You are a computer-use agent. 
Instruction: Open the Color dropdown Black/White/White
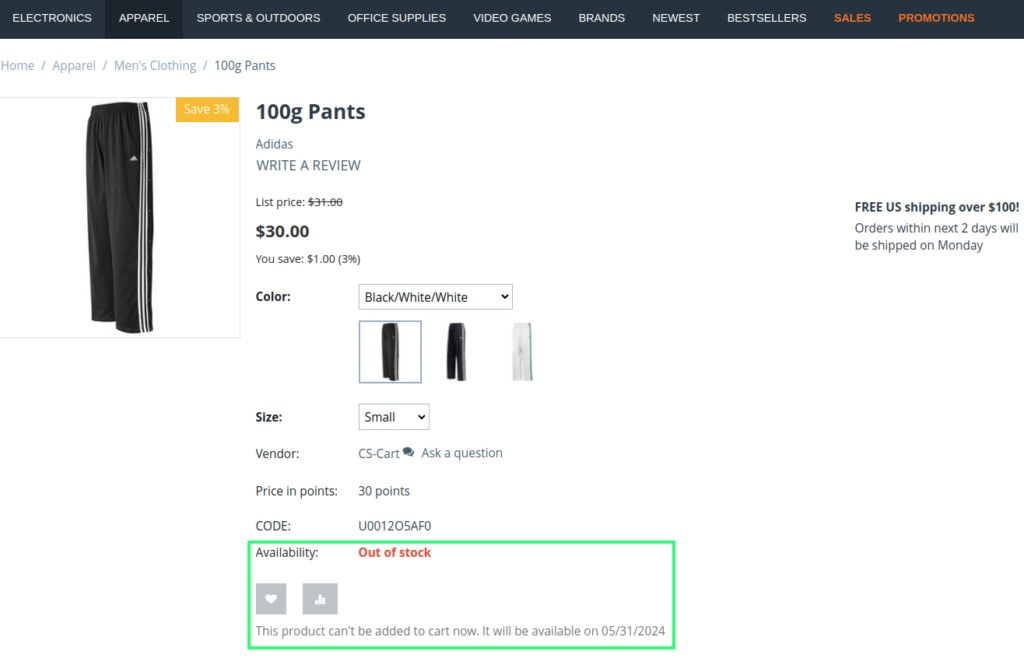point(435,297)
